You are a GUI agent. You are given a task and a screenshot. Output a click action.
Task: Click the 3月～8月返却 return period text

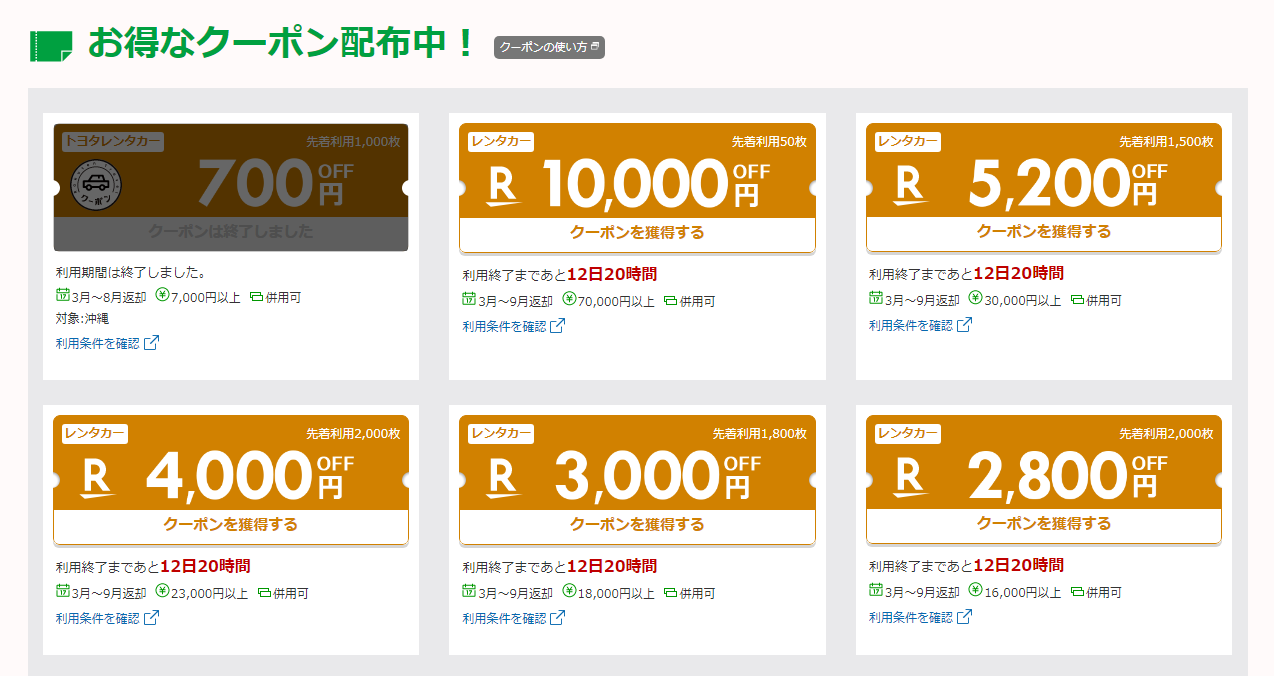click(x=109, y=297)
